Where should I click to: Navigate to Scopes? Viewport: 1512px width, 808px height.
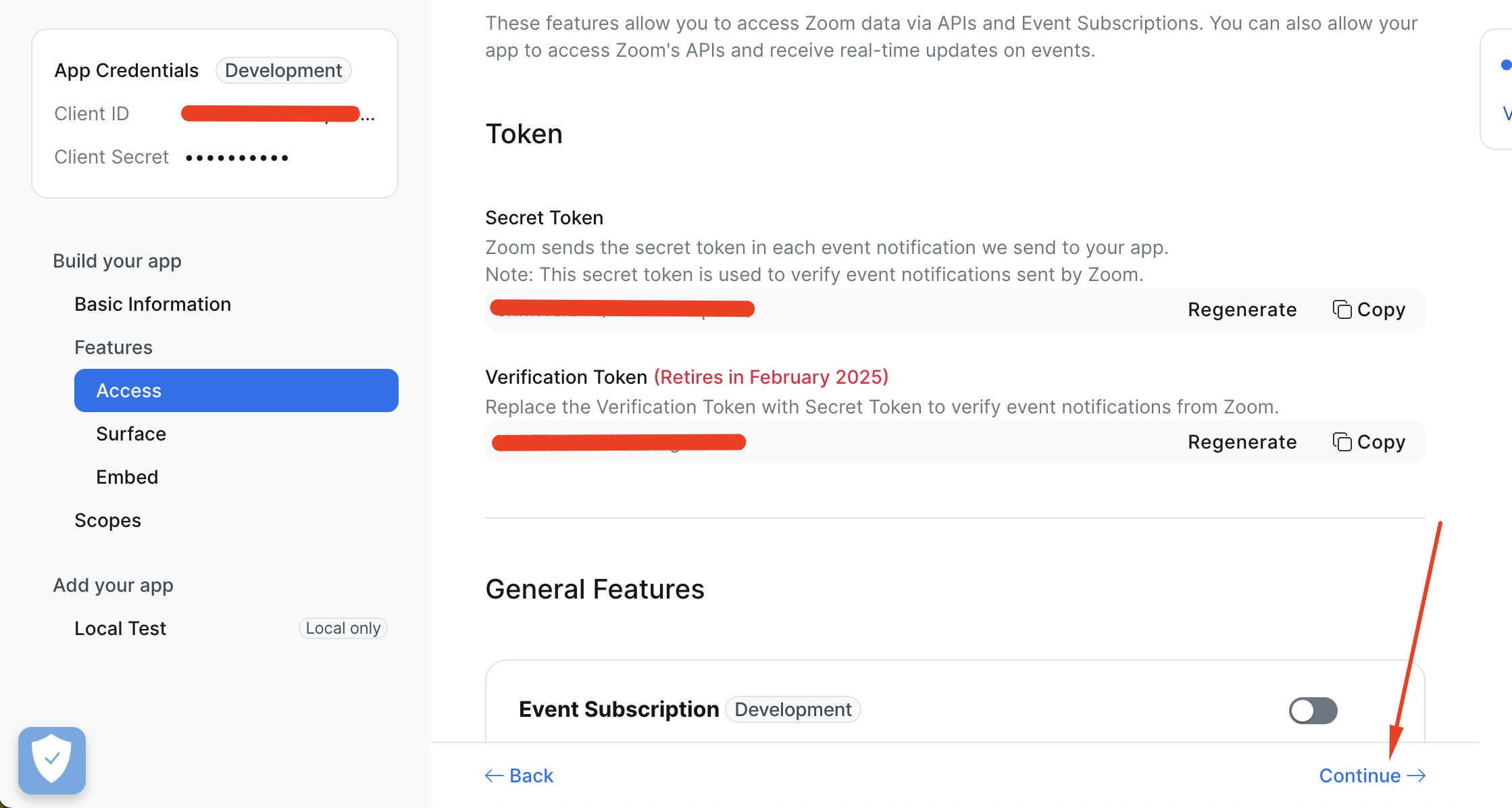[108, 520]
